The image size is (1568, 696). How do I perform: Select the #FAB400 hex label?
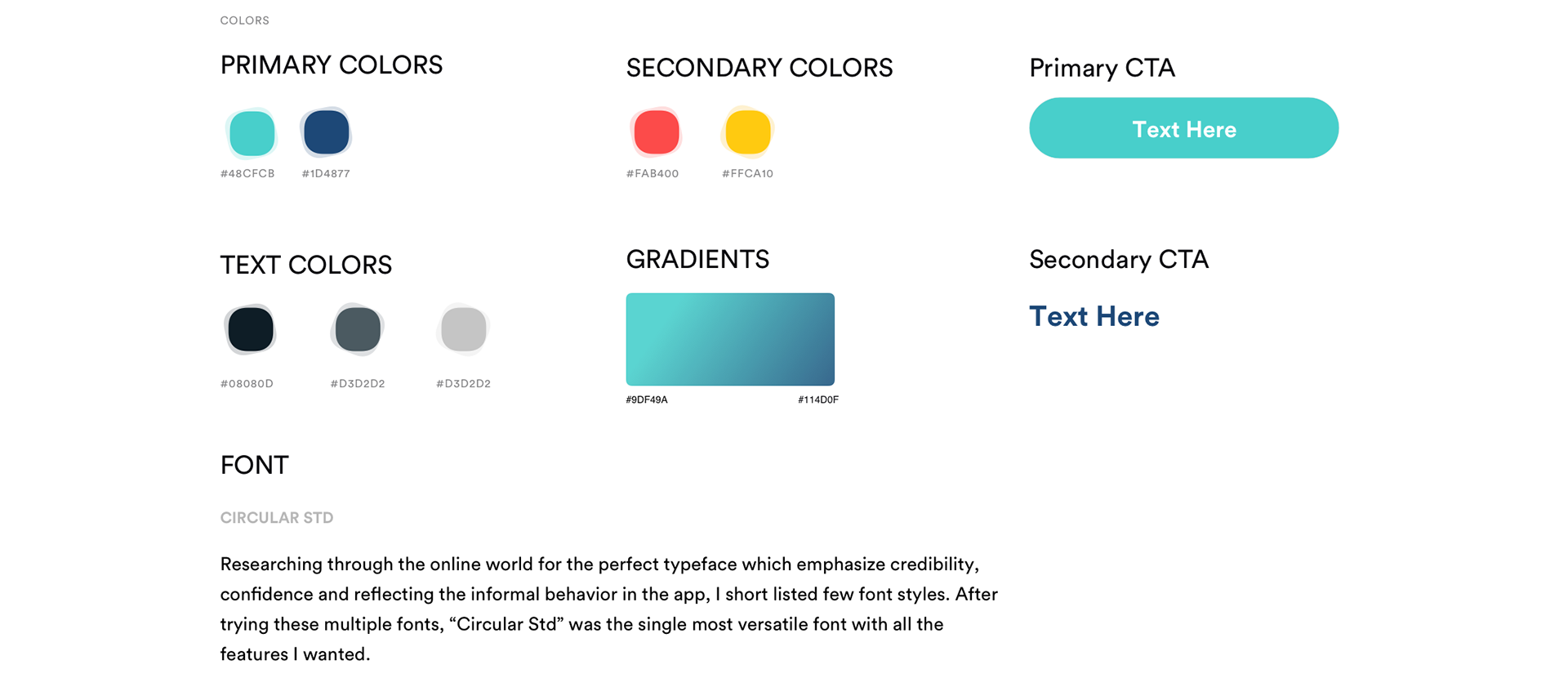click(x=653, y=173)
